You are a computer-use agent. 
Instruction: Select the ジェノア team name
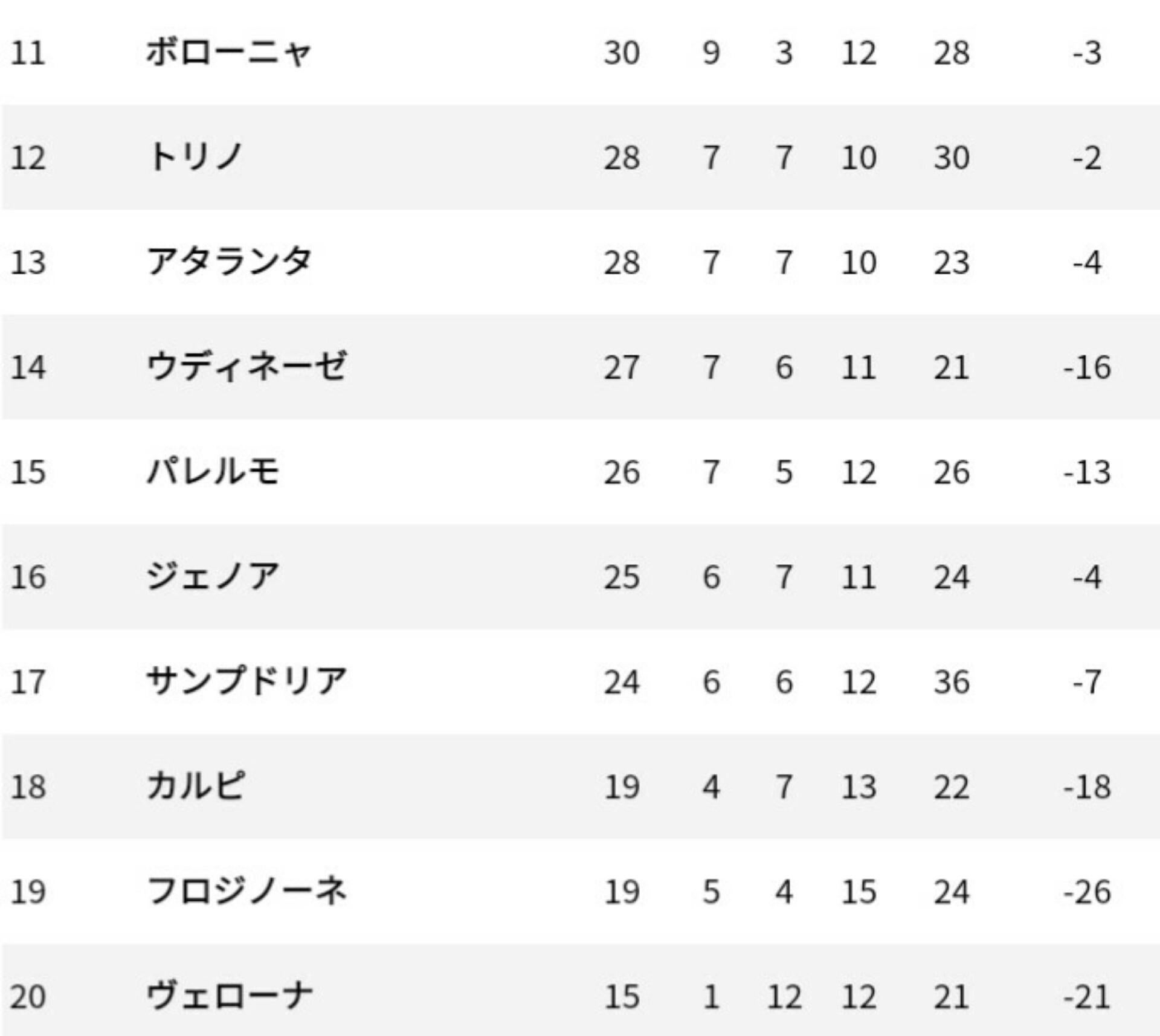pyautogui.click(x=213, y=577)
